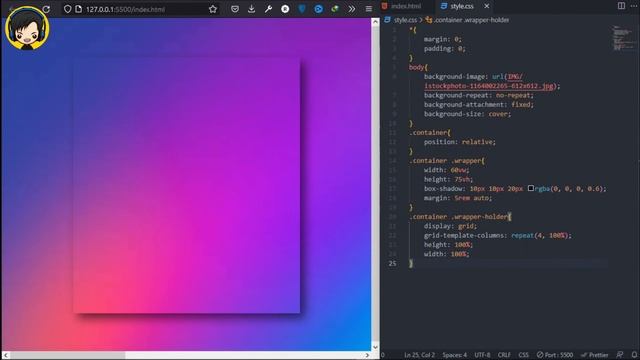Image resolution: width=640 pixels, height=360 pixels.
Task: Click the blue circular arrow extension icon
Action: point(318,9)
